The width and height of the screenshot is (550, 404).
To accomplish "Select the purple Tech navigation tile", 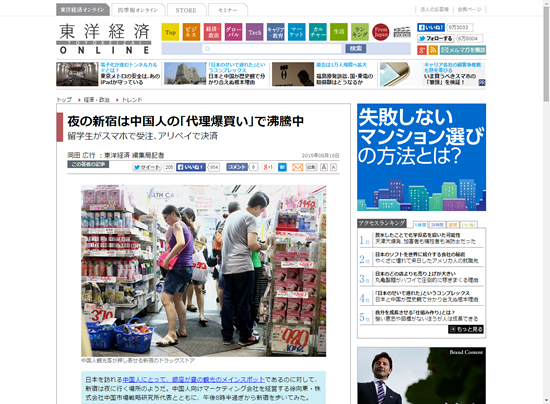I will pyautogui.click(x=255, y=32).
